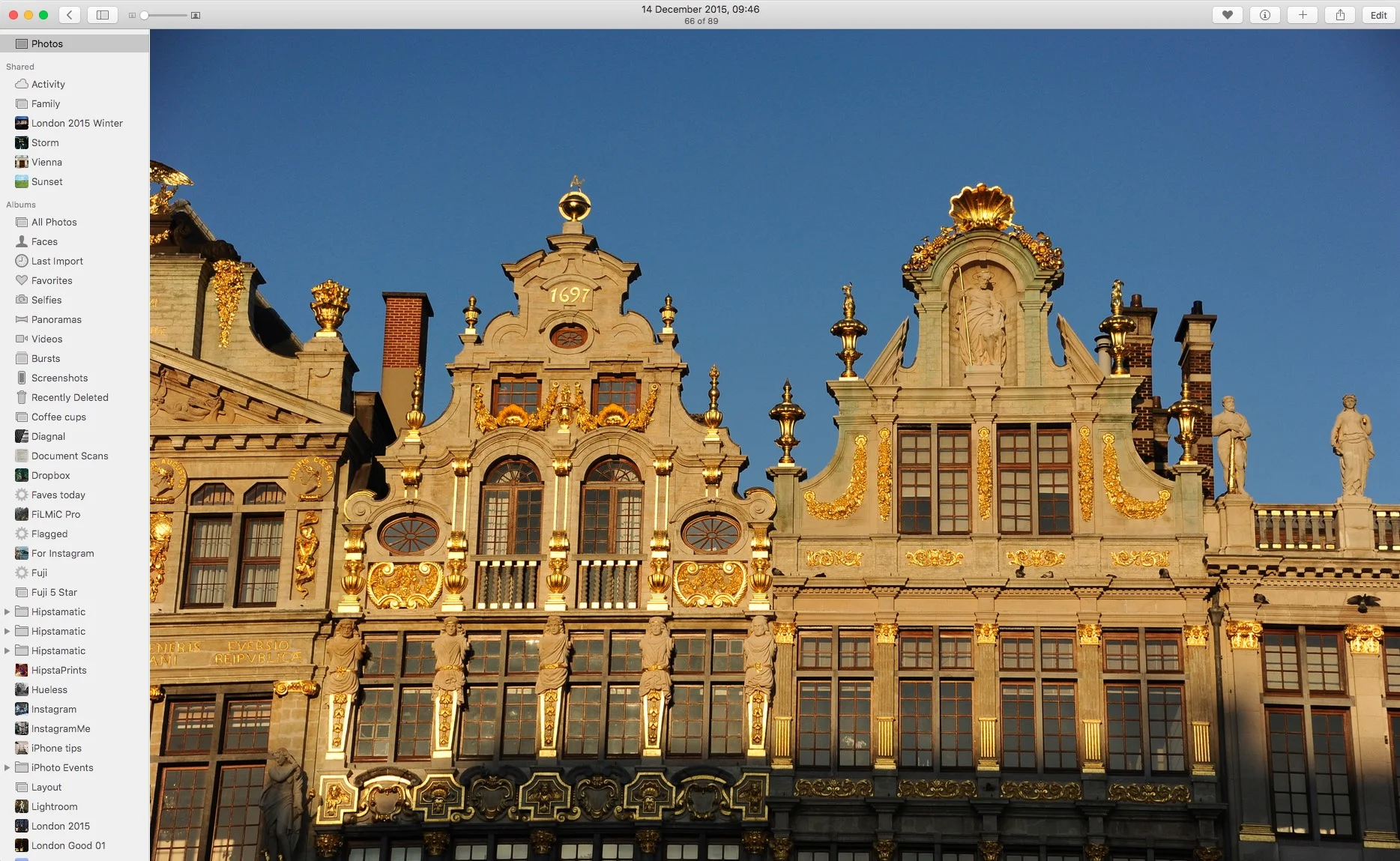
Task: Open the Favorites album
Action: [x=52, y=280]
